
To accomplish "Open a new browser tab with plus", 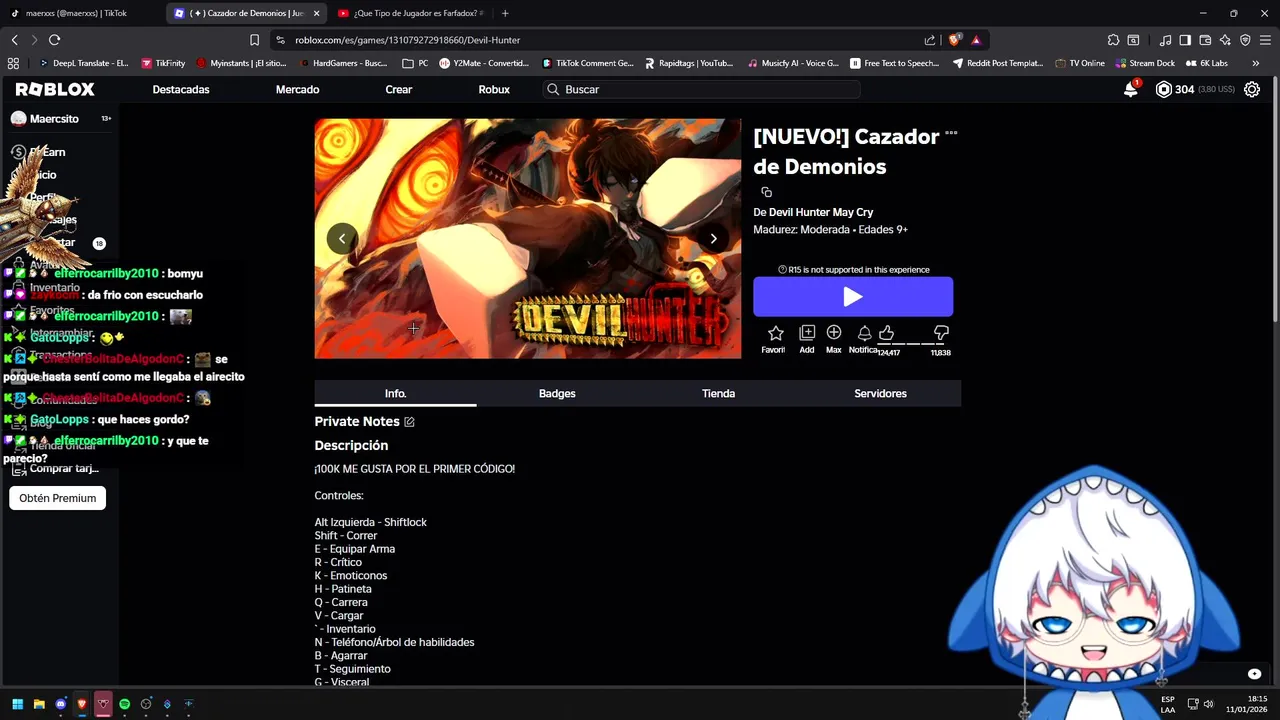I will 505,13.
